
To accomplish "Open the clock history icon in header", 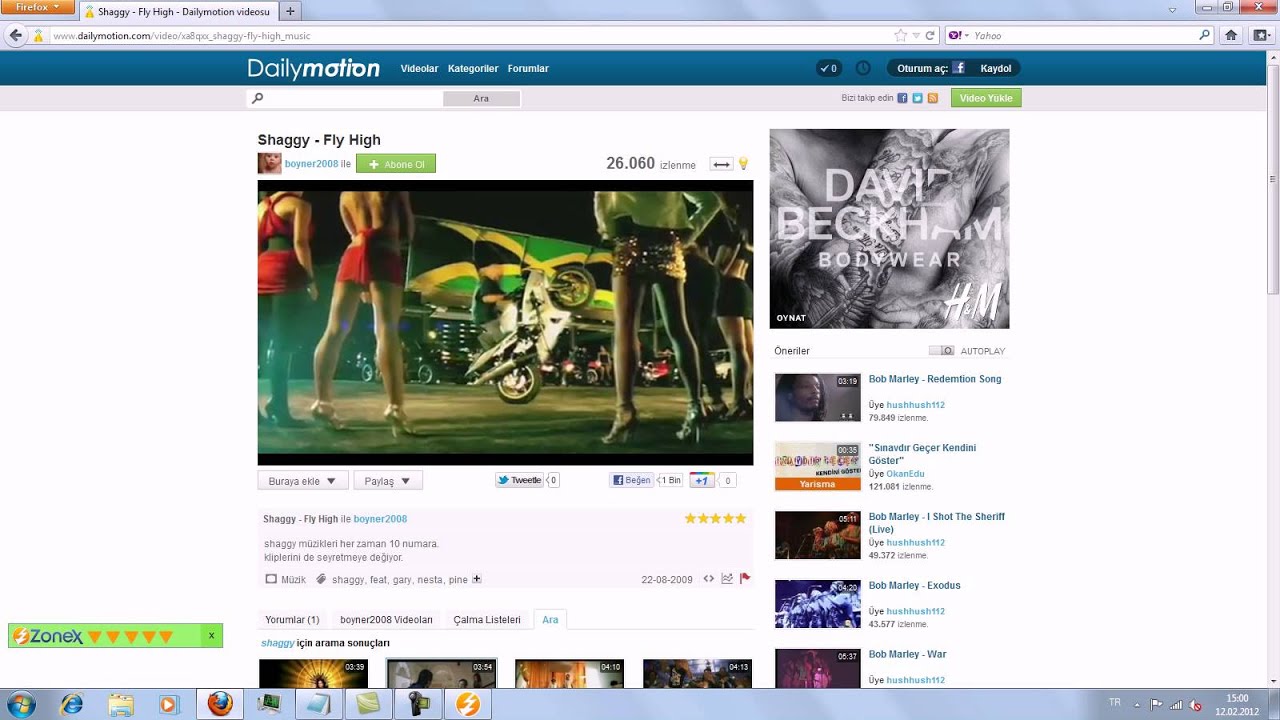I will [x=863, y=69].
